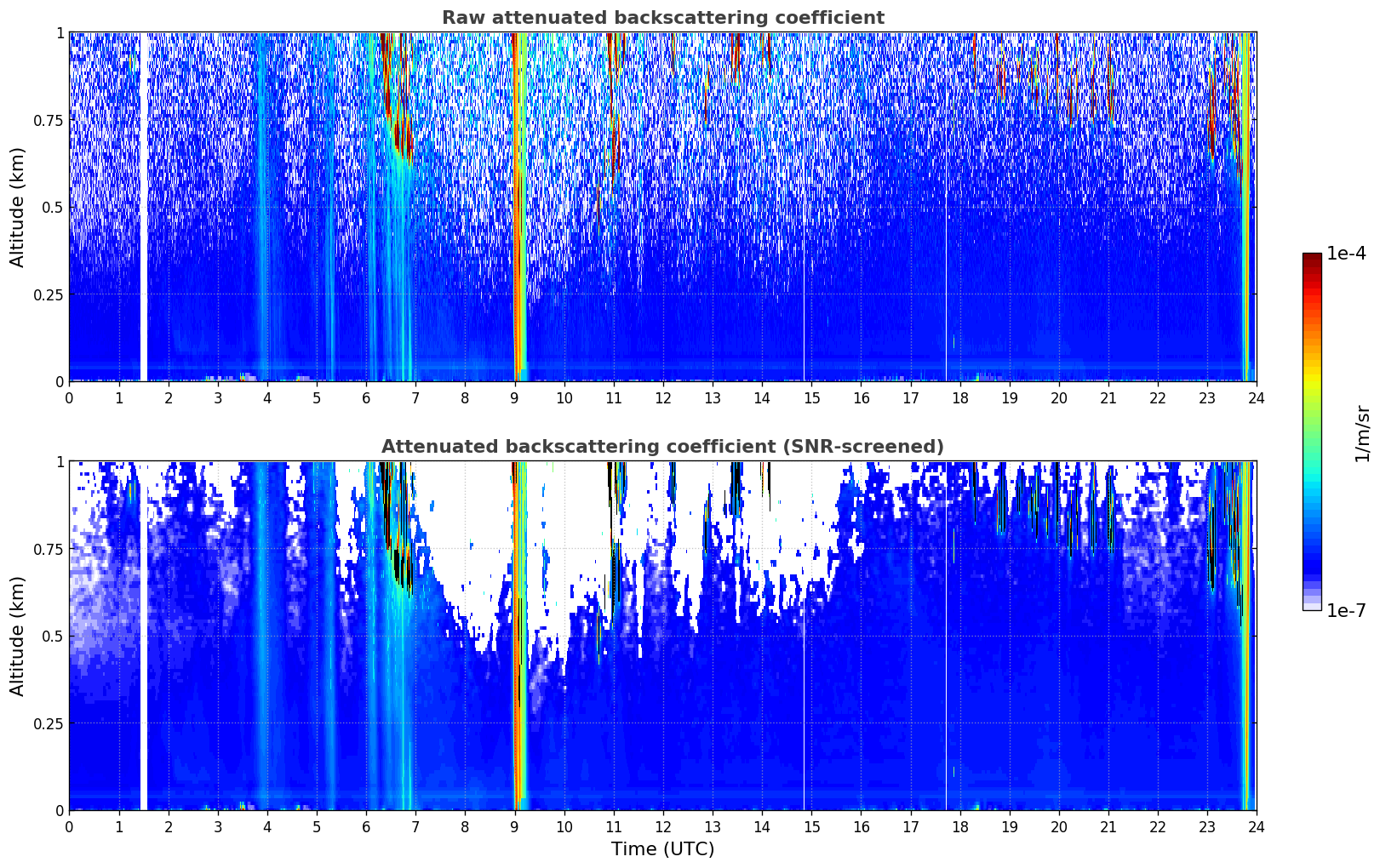
Task: Click time tick '13' under the SNR-screened plot
Action: 713,826
